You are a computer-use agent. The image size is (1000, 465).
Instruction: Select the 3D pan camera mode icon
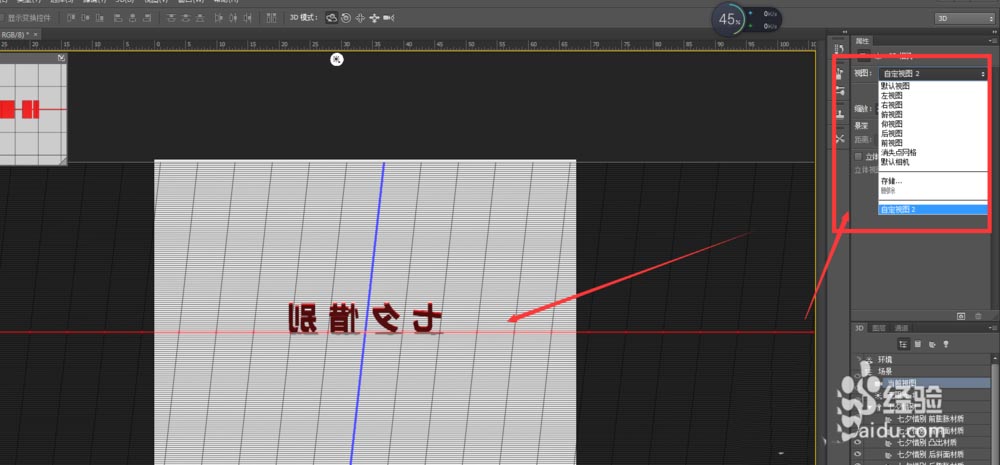click(360, 18)
